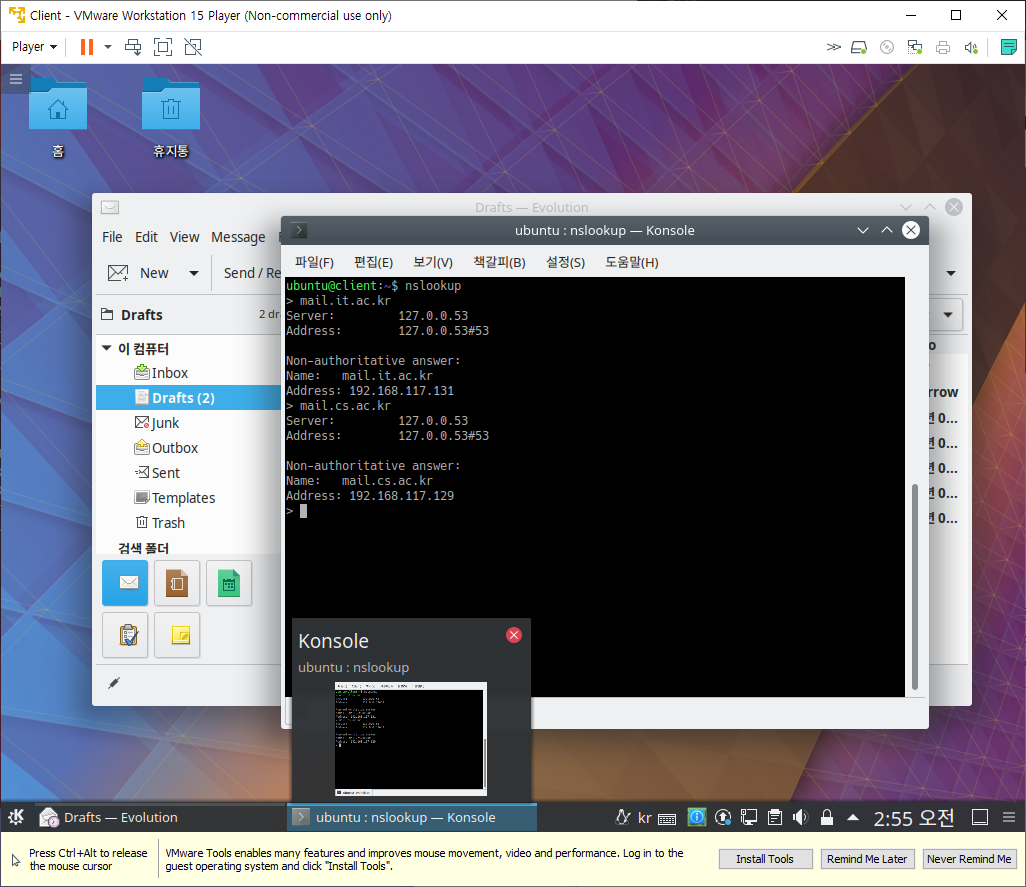The width and height of the screenshot is (1026, 887).
Task: Switch to Drafts — Evolution taskbar entry
Action: (161, 817)
